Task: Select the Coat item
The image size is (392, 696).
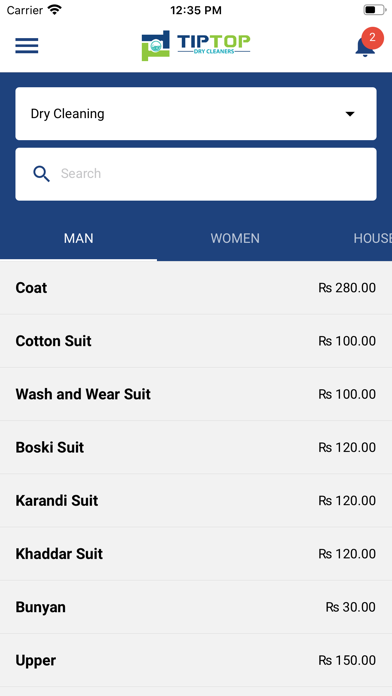Action: tap(196, 288)
